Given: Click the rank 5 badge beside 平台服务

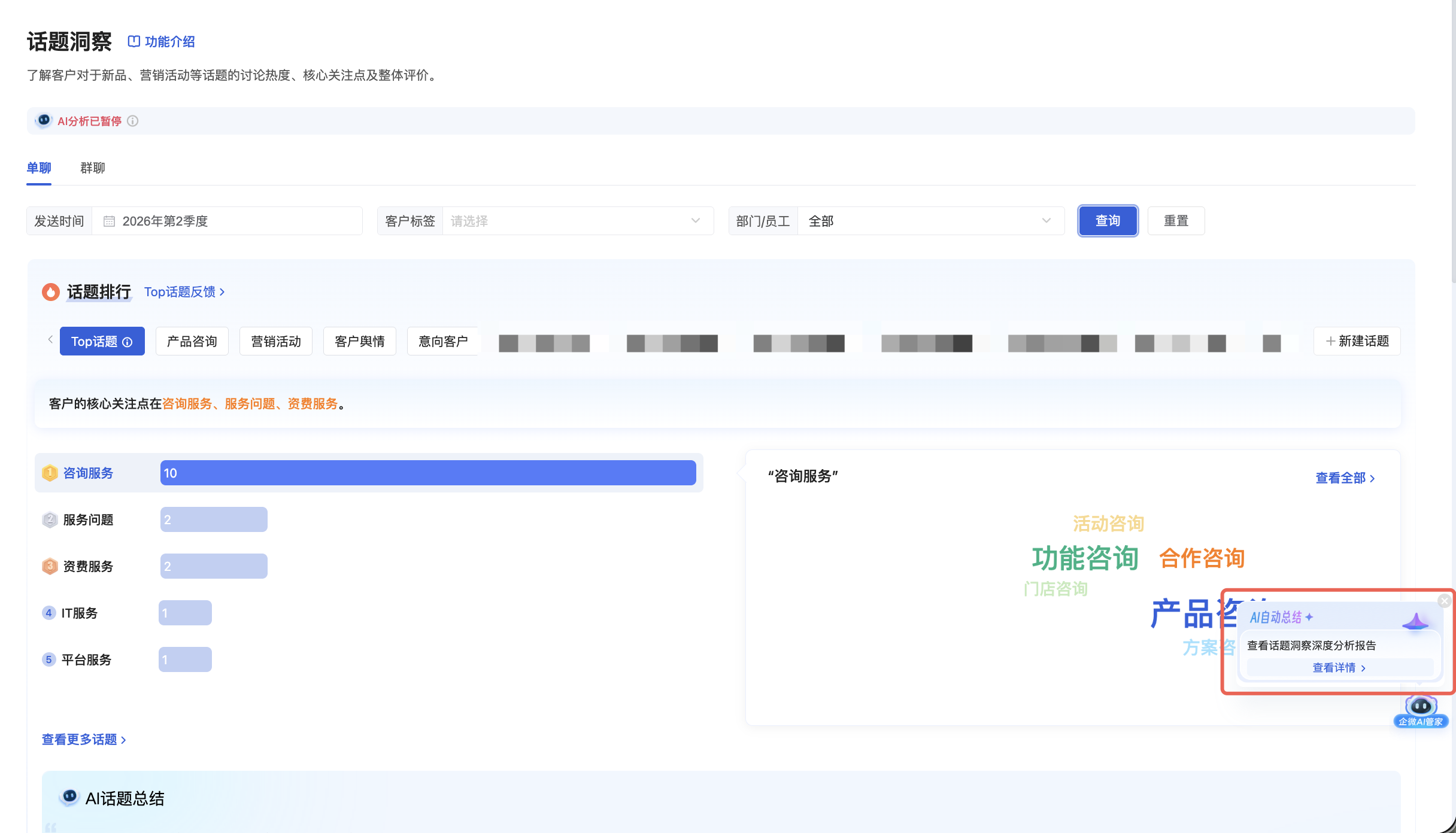Looking at the screenshot, I should pos(48,659).
